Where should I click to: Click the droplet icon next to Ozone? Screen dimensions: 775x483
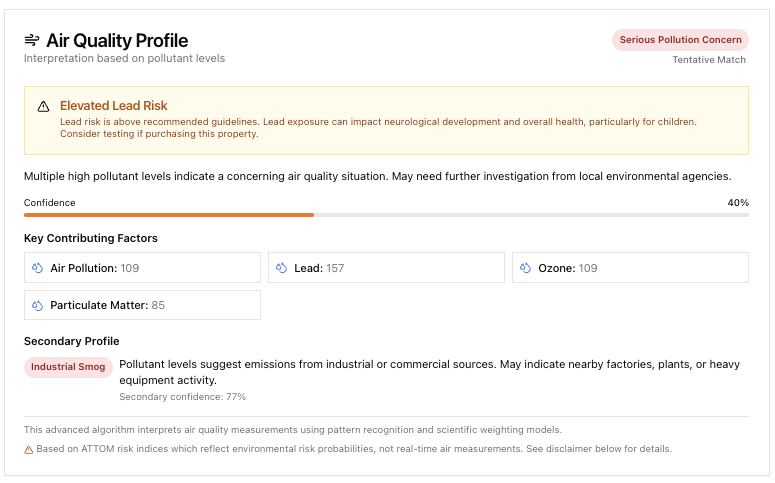pyautogui.click(x=525, y=268)
